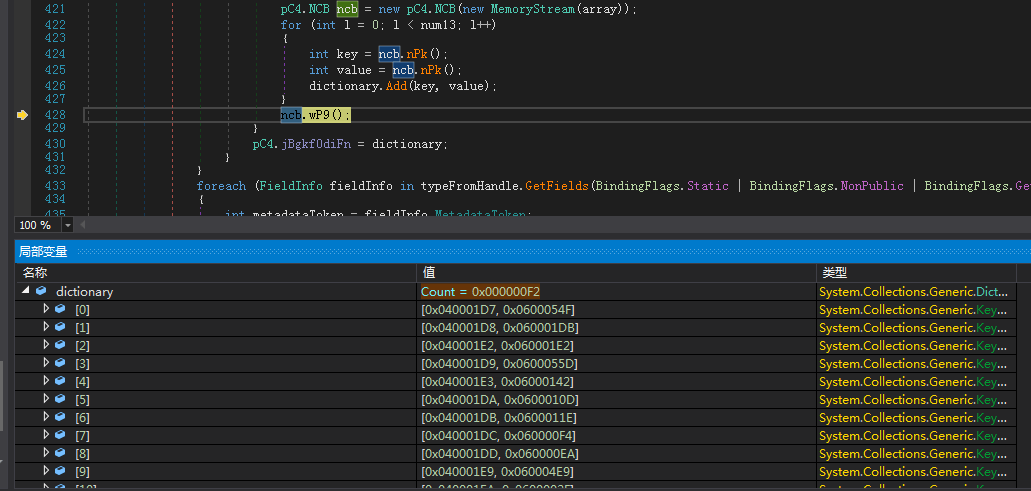Click the green highlighted ncb declaration on line 421

(x=347, y=10)
